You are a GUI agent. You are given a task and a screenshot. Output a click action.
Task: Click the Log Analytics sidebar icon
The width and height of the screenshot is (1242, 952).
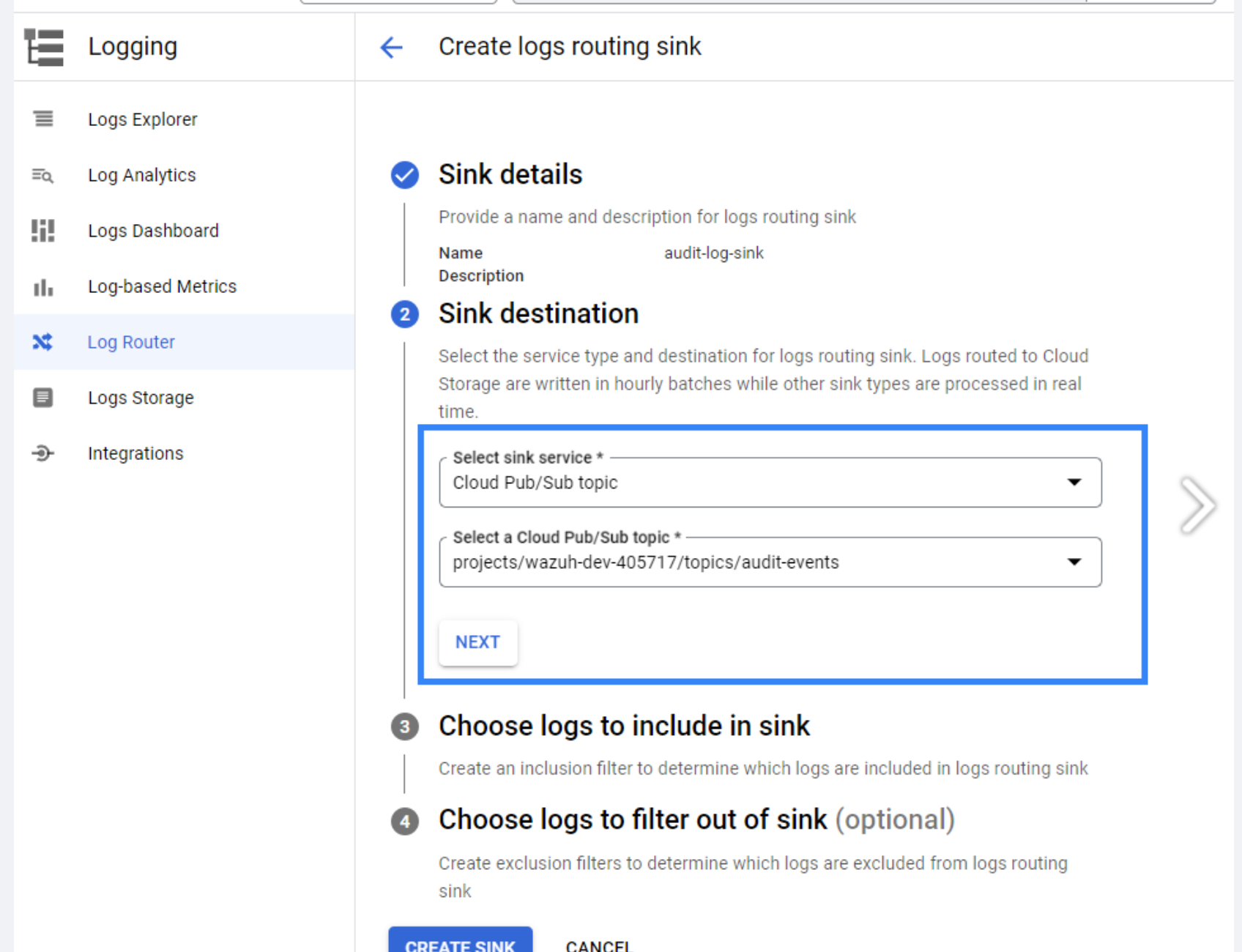[42, 175]
